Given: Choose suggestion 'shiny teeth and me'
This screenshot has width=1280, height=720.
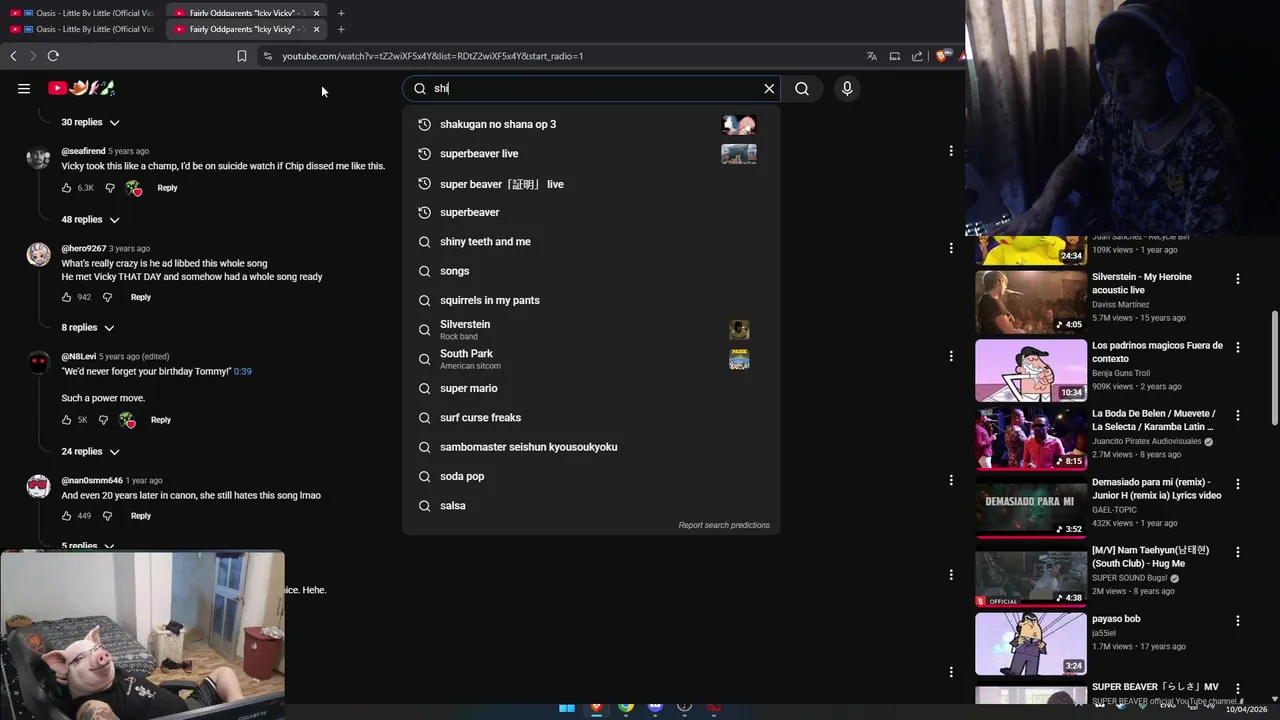Looking at the screenshot, I should (591, 242).
